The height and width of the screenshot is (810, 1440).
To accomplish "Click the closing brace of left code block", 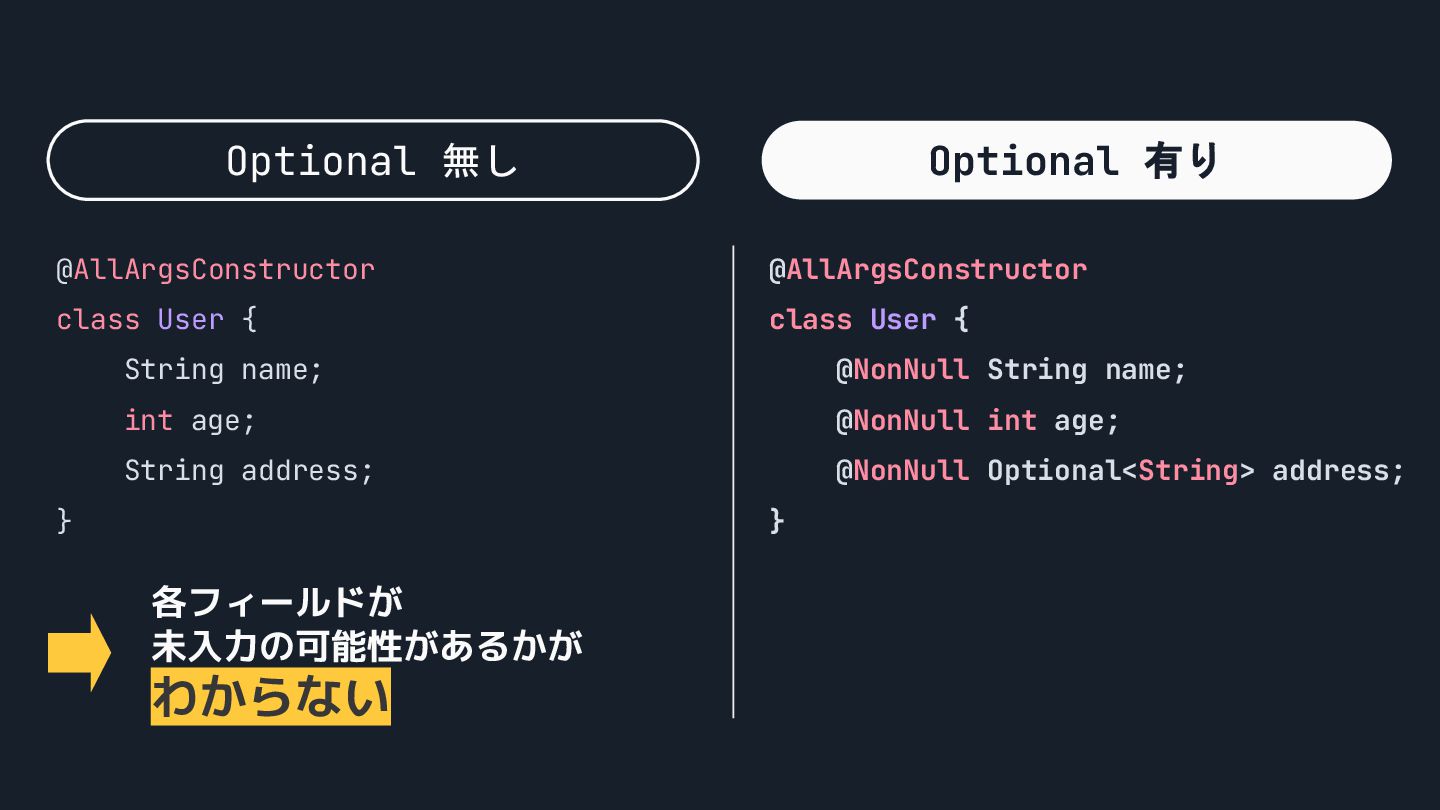I will (x=64, y=520).
